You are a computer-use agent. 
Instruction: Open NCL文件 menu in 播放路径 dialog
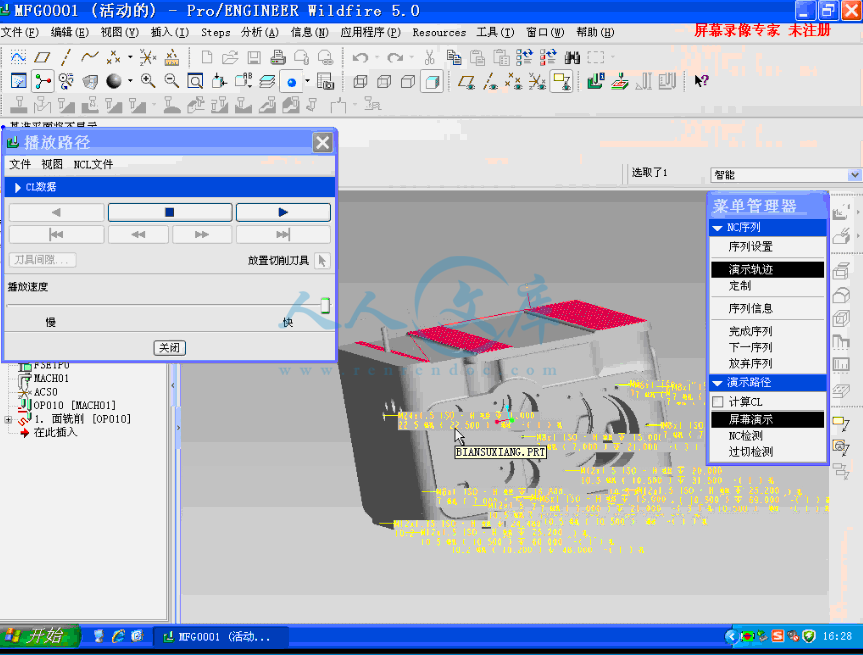coord(93,164)
